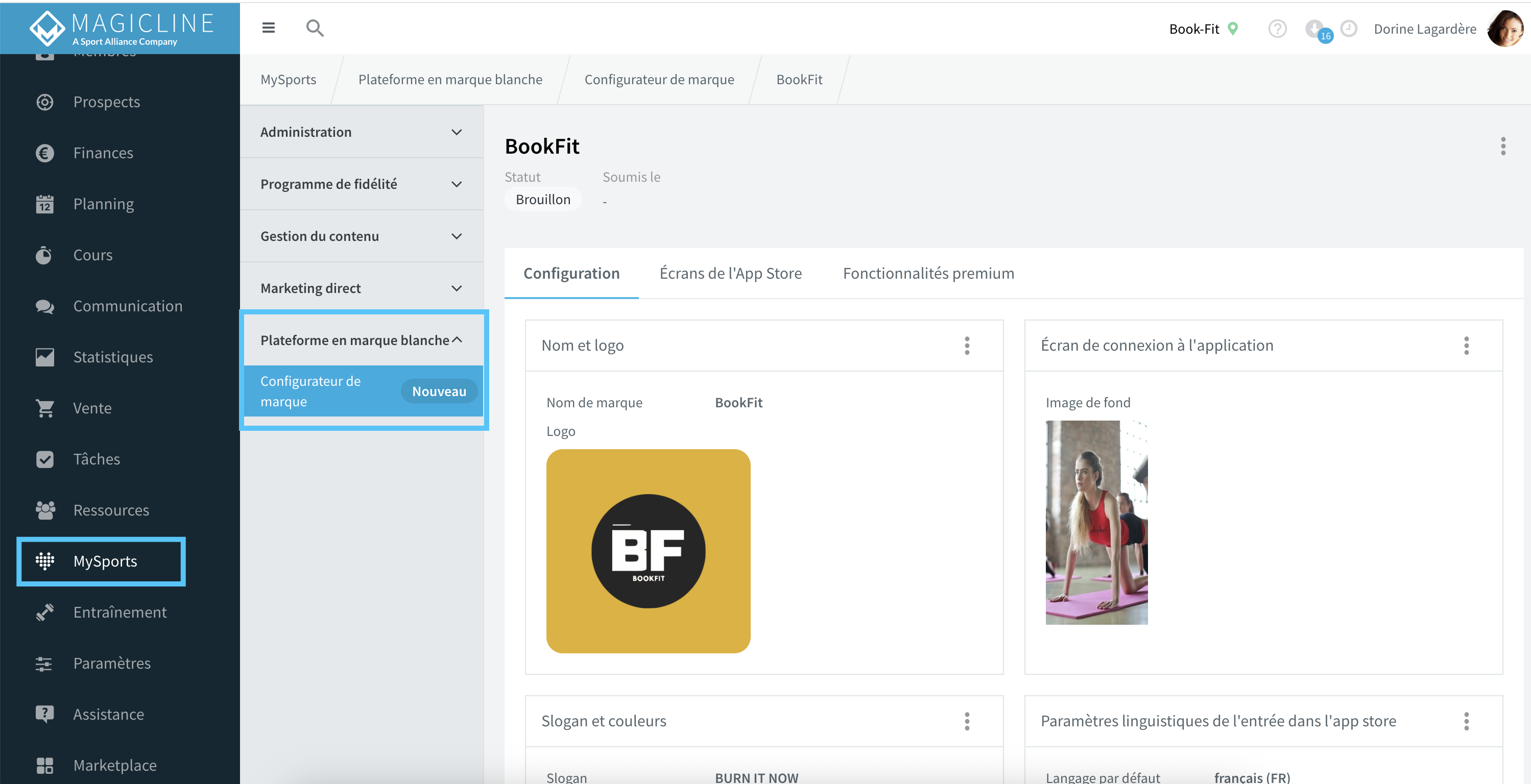1531x784 pixels.
Task: Expand Programme de fidélité section
Action: (362, 184)
